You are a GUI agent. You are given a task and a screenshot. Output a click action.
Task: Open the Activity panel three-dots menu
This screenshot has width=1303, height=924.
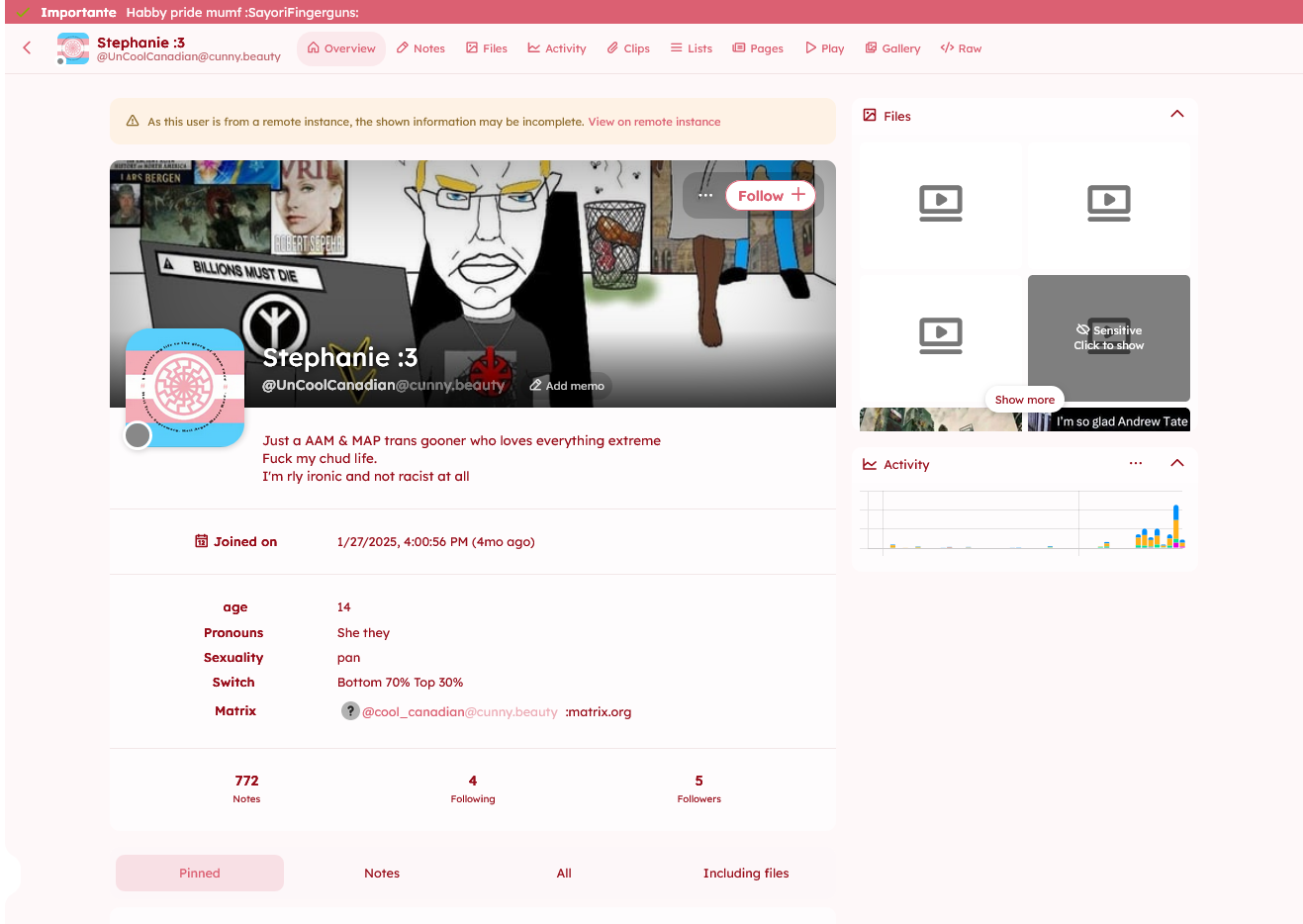point(1135,463)
